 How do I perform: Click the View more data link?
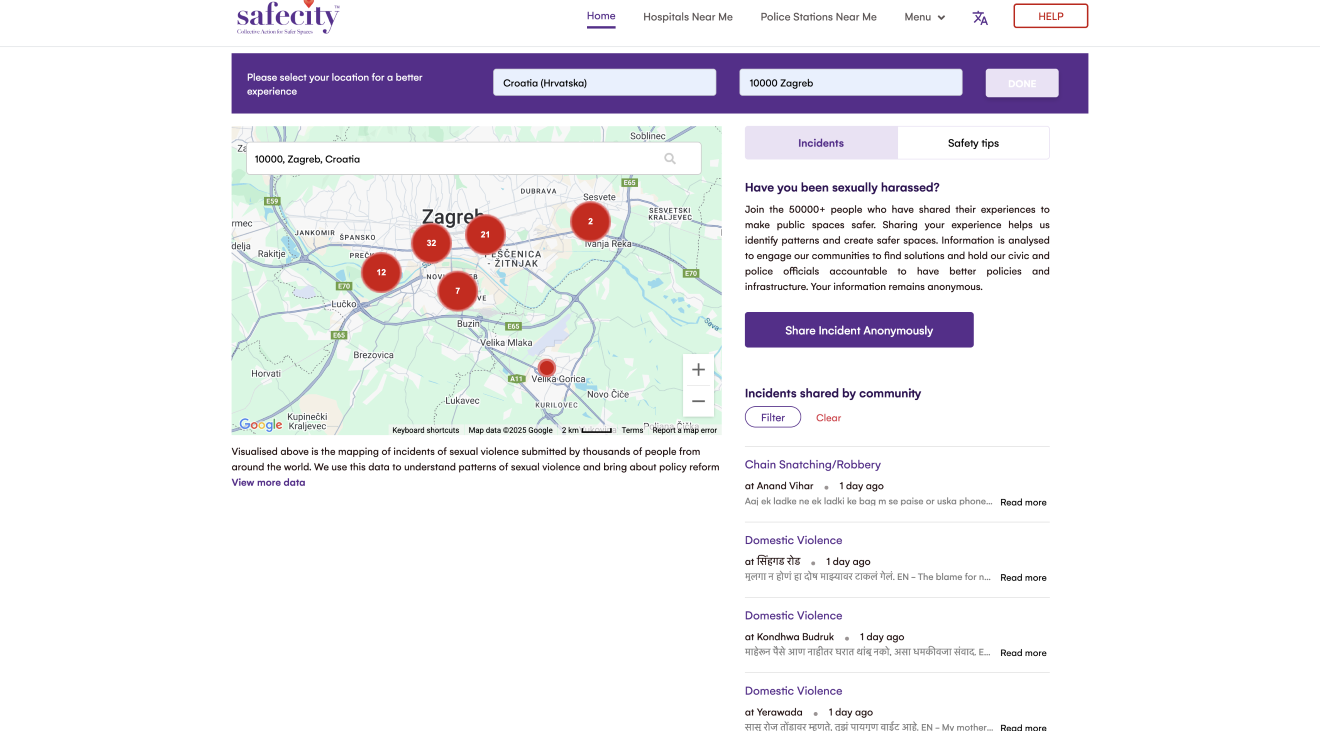pyautogui.click(x=268, y=482)
